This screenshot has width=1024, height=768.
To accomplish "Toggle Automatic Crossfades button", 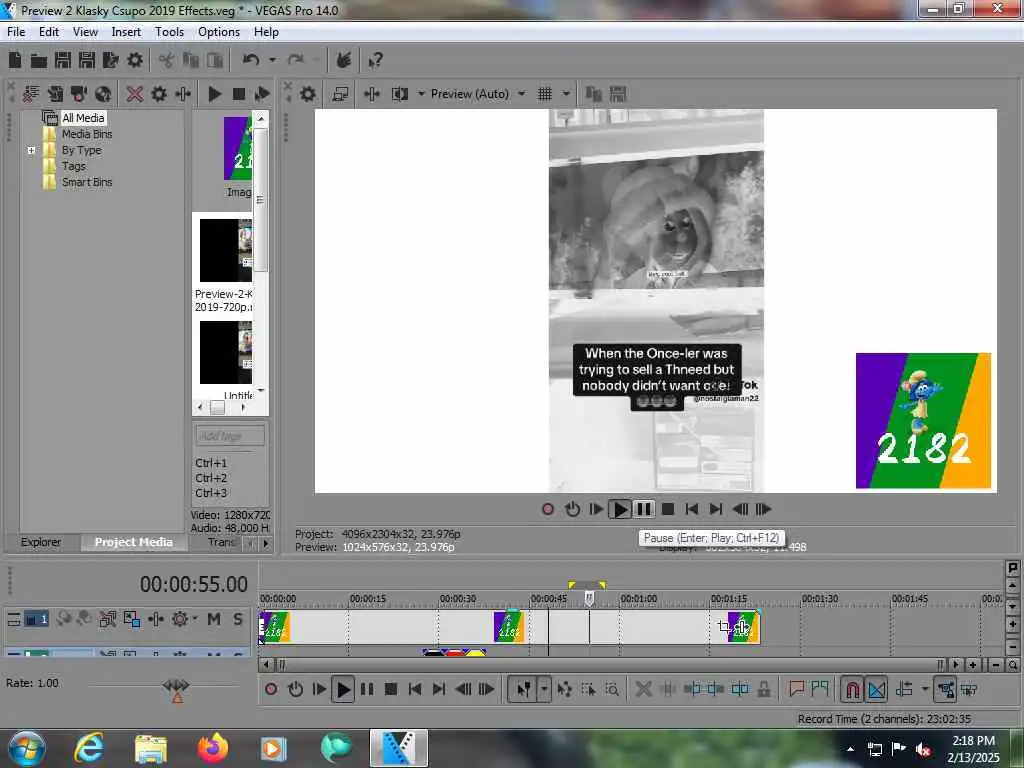I will [876, 689].
